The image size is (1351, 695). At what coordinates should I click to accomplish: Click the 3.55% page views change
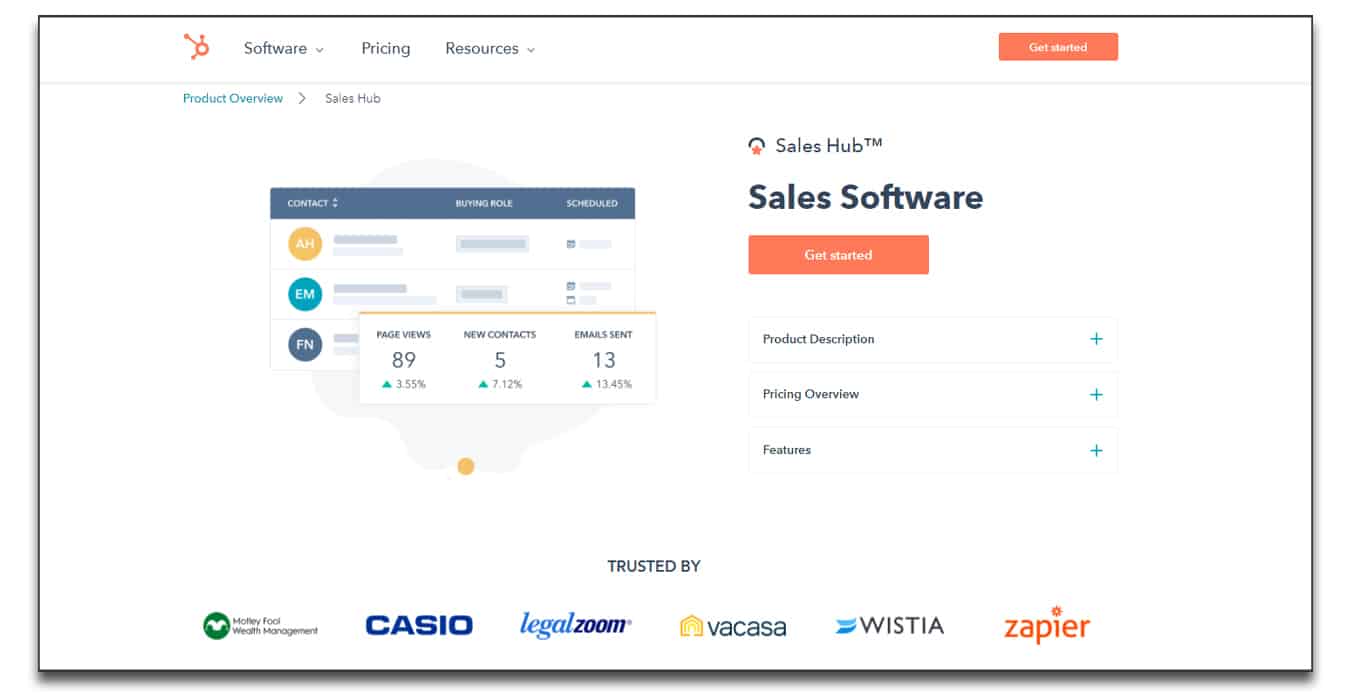404,384
